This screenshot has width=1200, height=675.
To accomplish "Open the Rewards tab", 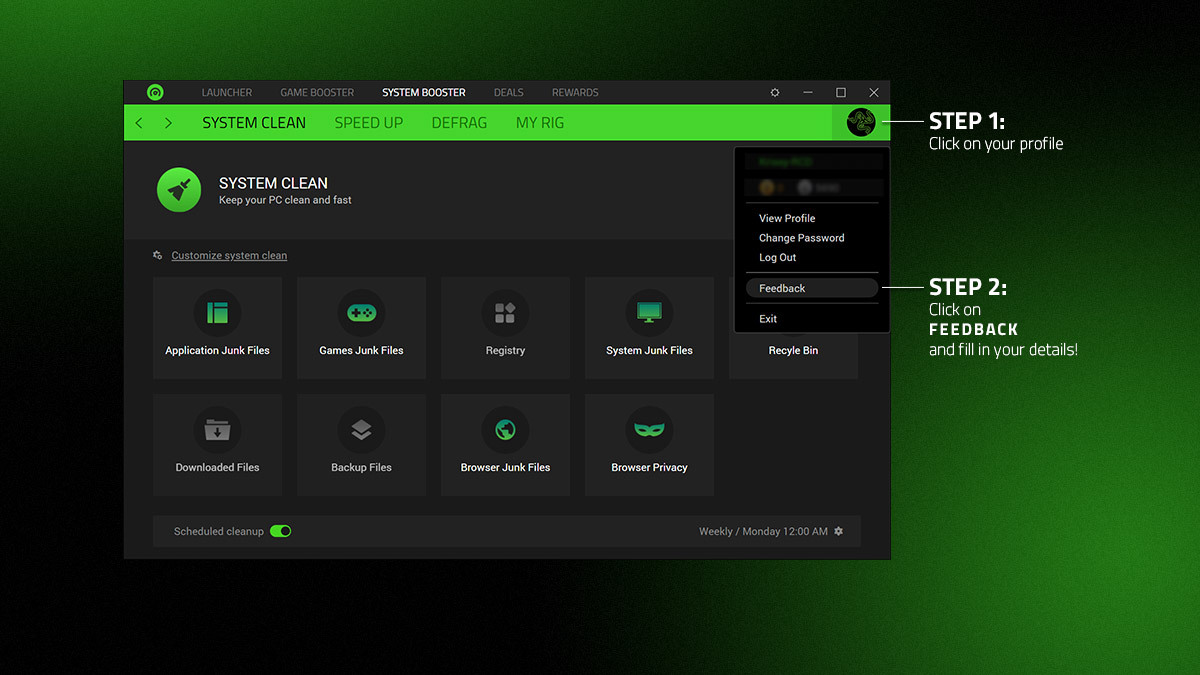I will click(x=575, y=92).
